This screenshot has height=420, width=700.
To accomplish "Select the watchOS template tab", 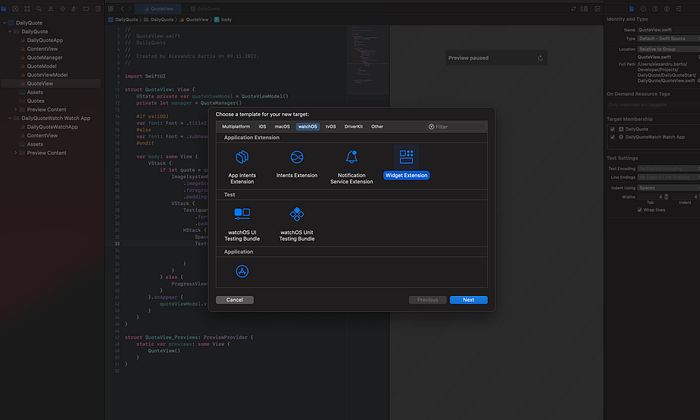I will [308, 127].
